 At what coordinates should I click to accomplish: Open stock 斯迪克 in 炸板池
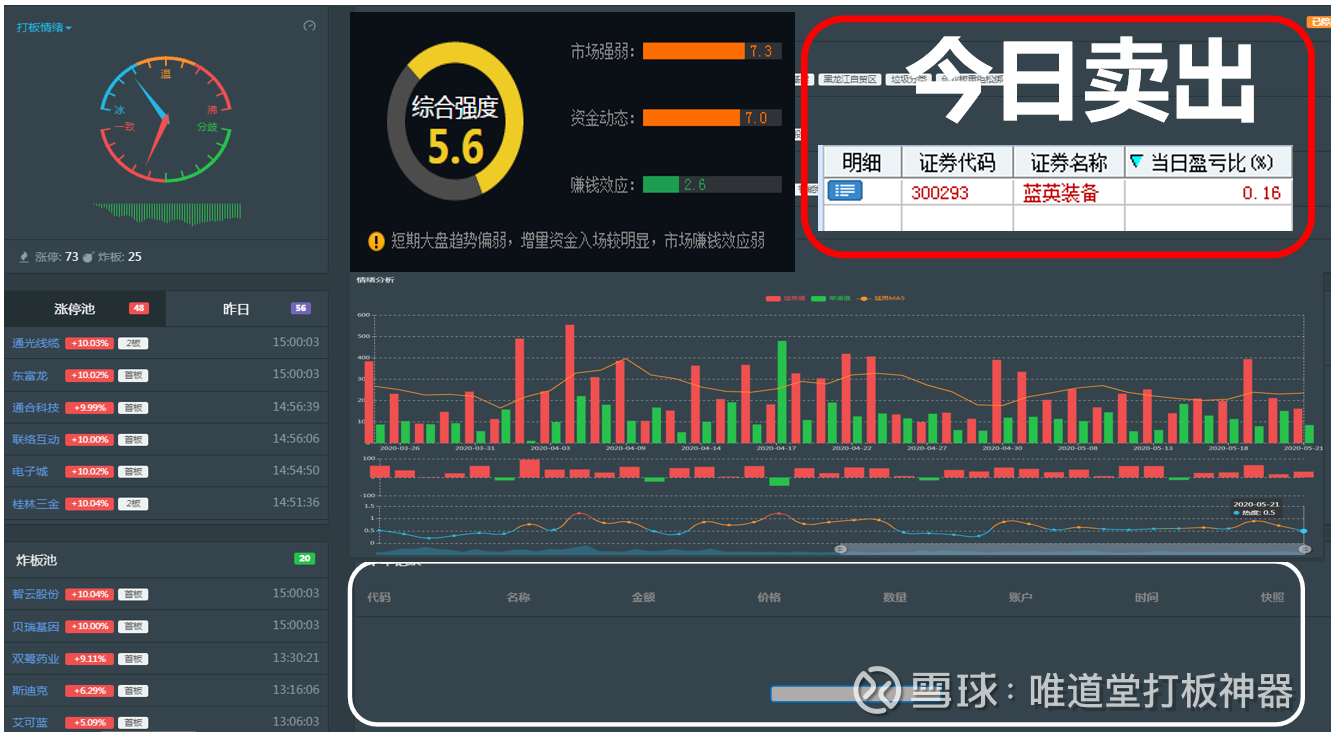30,690
